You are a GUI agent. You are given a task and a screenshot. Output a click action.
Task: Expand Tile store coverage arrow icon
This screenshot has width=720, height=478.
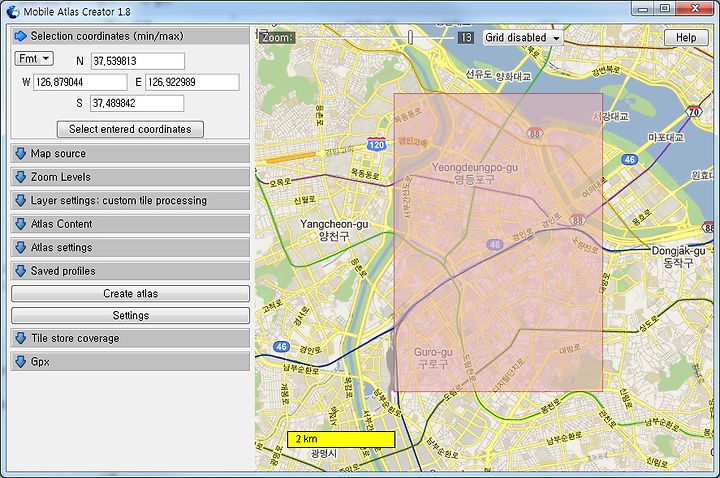[x=21, y=338]
